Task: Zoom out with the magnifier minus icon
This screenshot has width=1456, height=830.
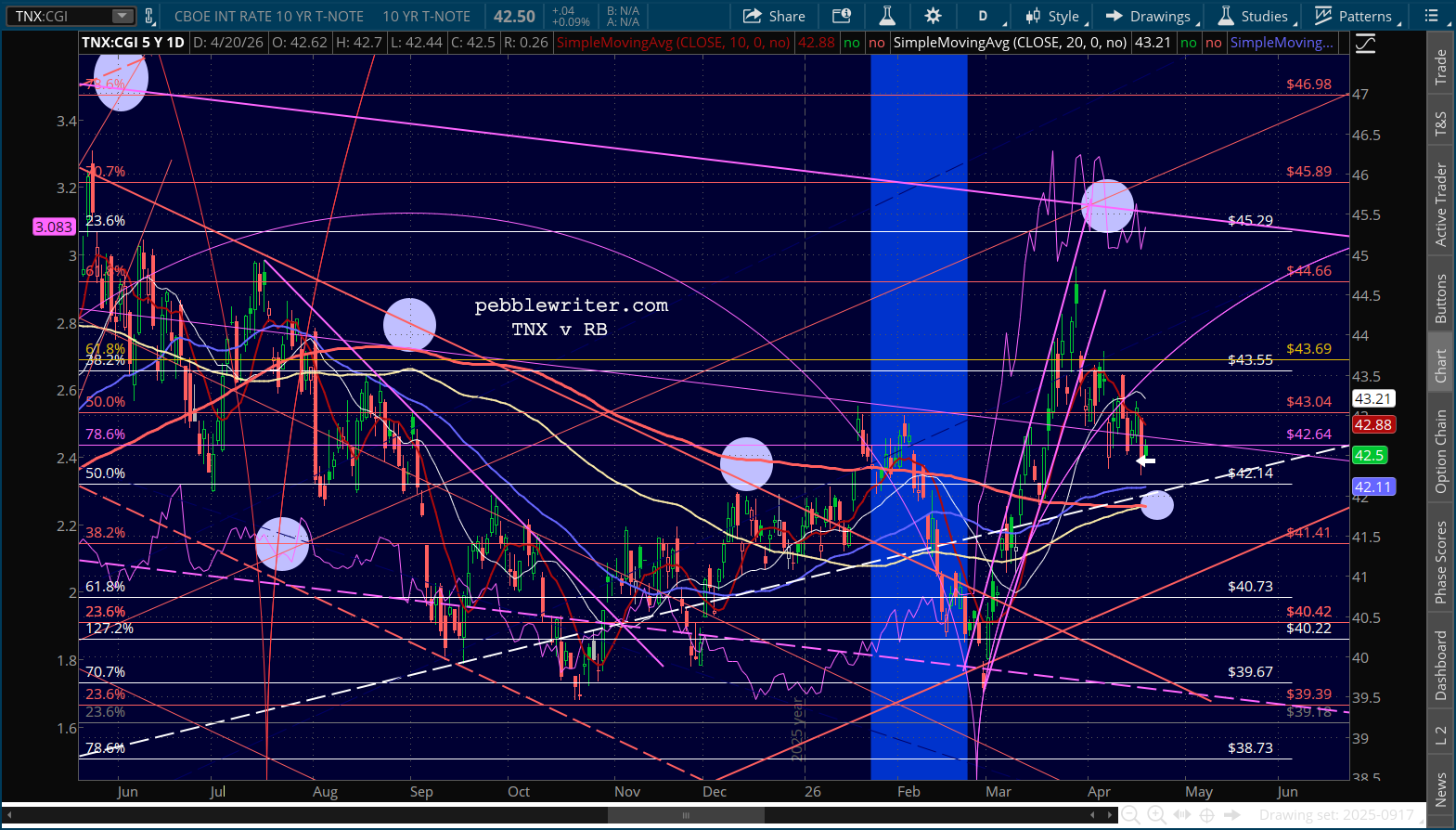Action: tap(1129, 815)
